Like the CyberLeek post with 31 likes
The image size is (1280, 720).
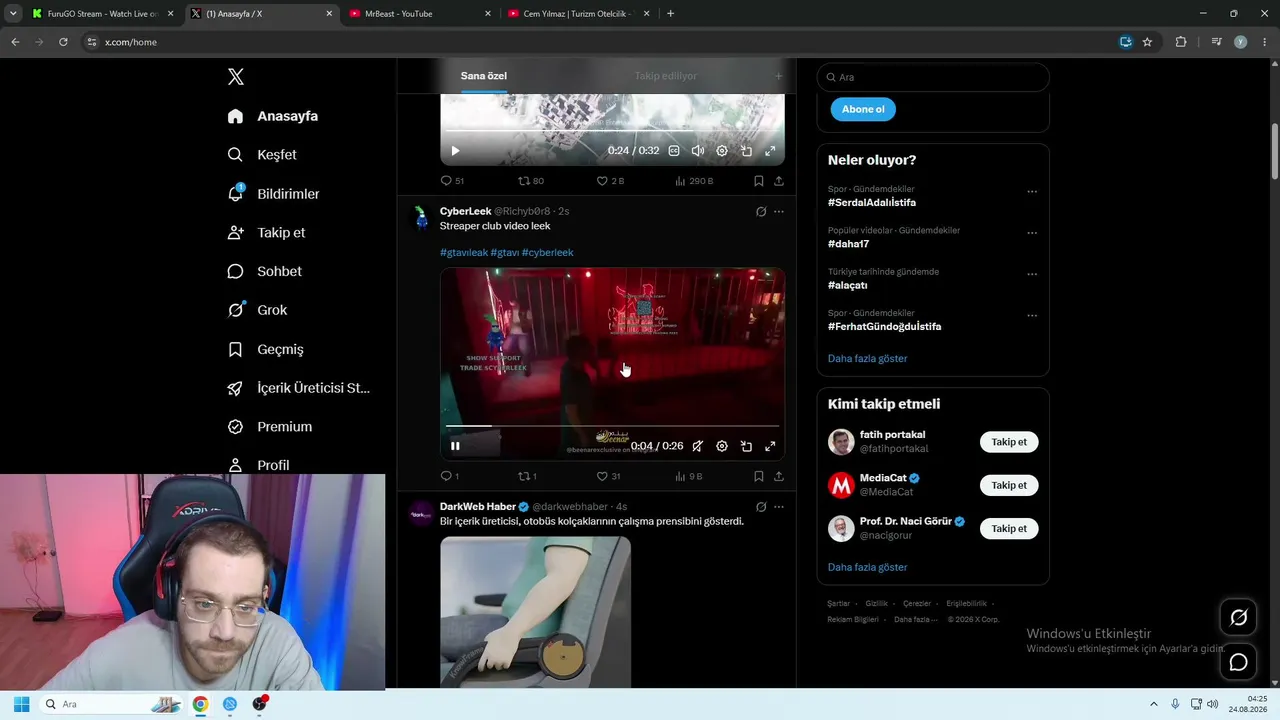609,477
